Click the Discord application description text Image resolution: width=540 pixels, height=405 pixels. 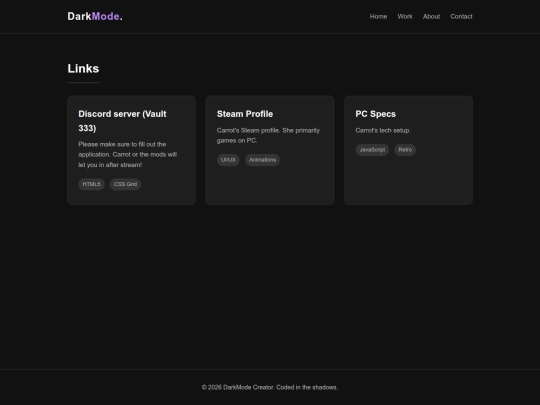click(128, 155)
